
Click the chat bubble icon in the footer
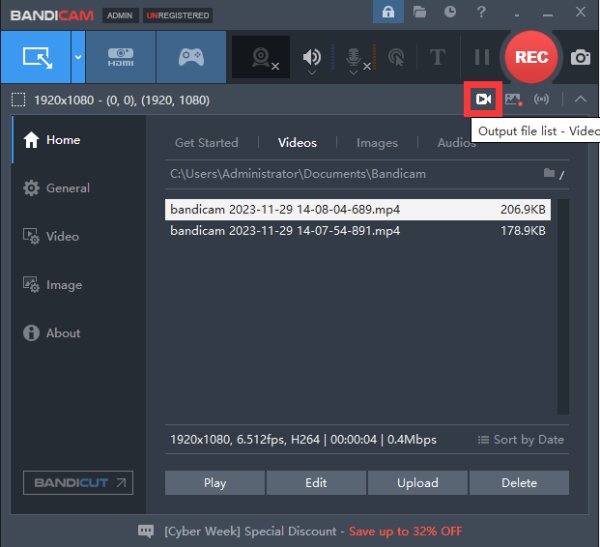[x=146, y=531]
